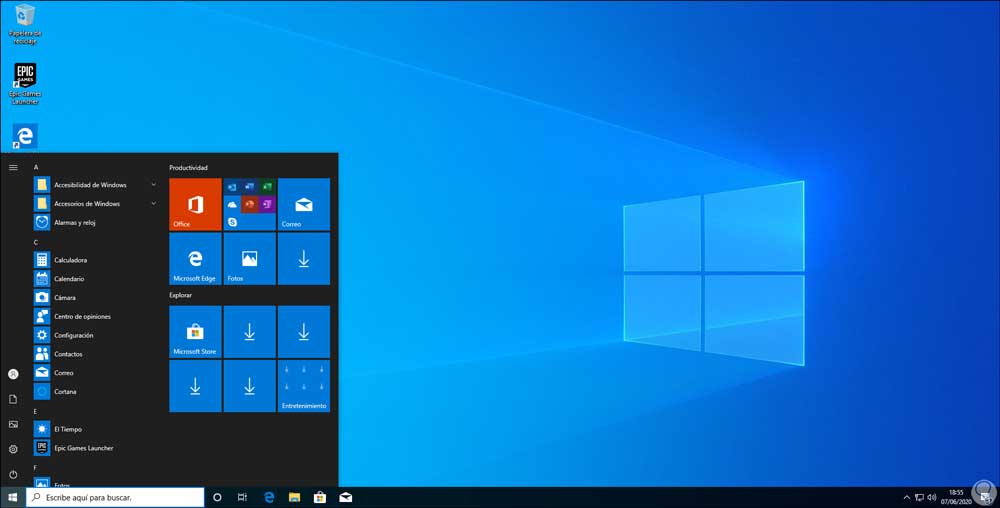Open Task View on the taskbar
The image size is (1000, 508).
click(x=242, y=497)
